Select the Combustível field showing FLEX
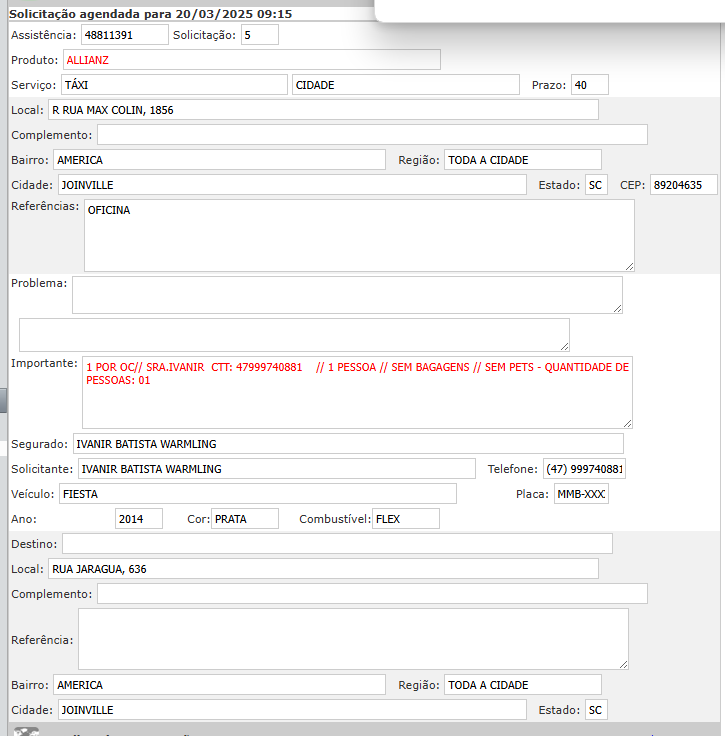 point(405,519)
